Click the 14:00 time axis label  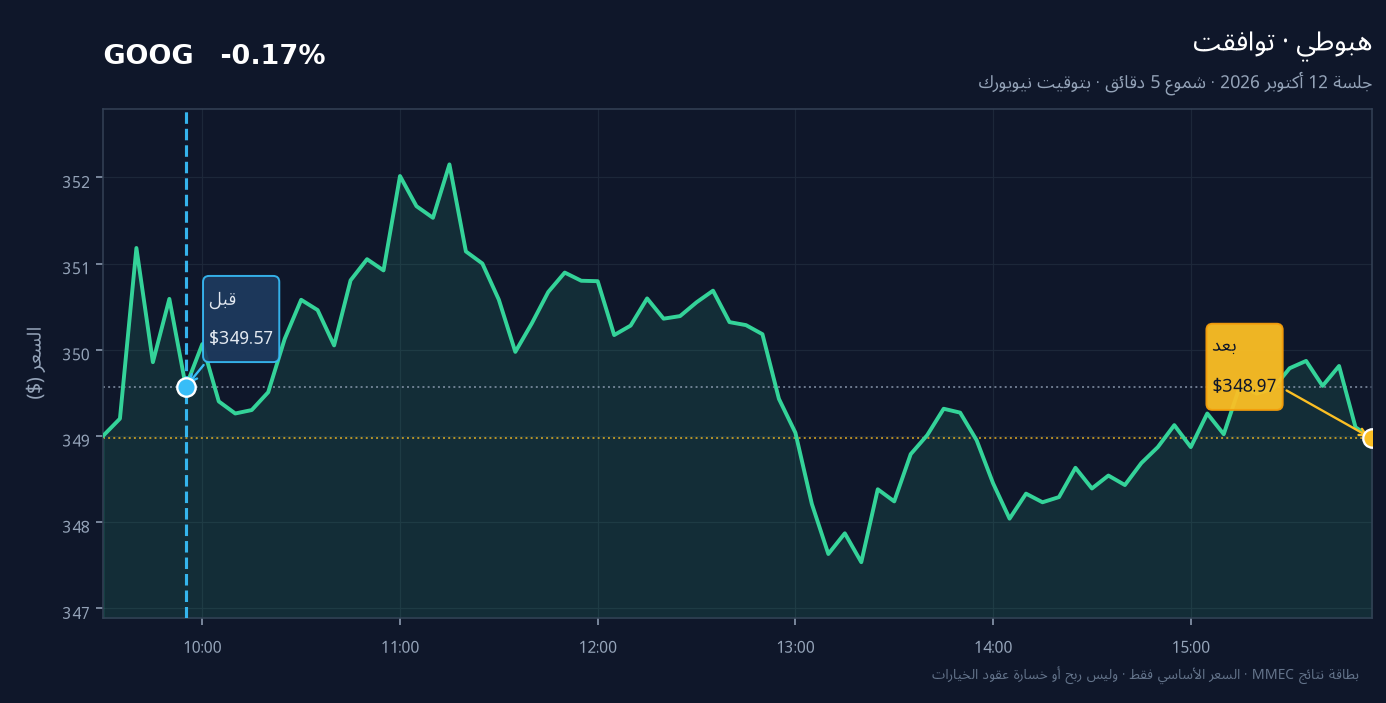pyautogui.click(x=993, y=647)
